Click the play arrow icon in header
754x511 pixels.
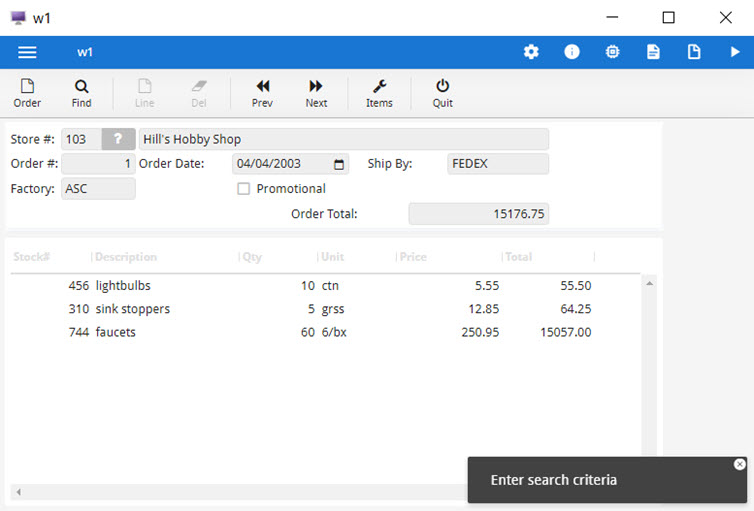735,51
